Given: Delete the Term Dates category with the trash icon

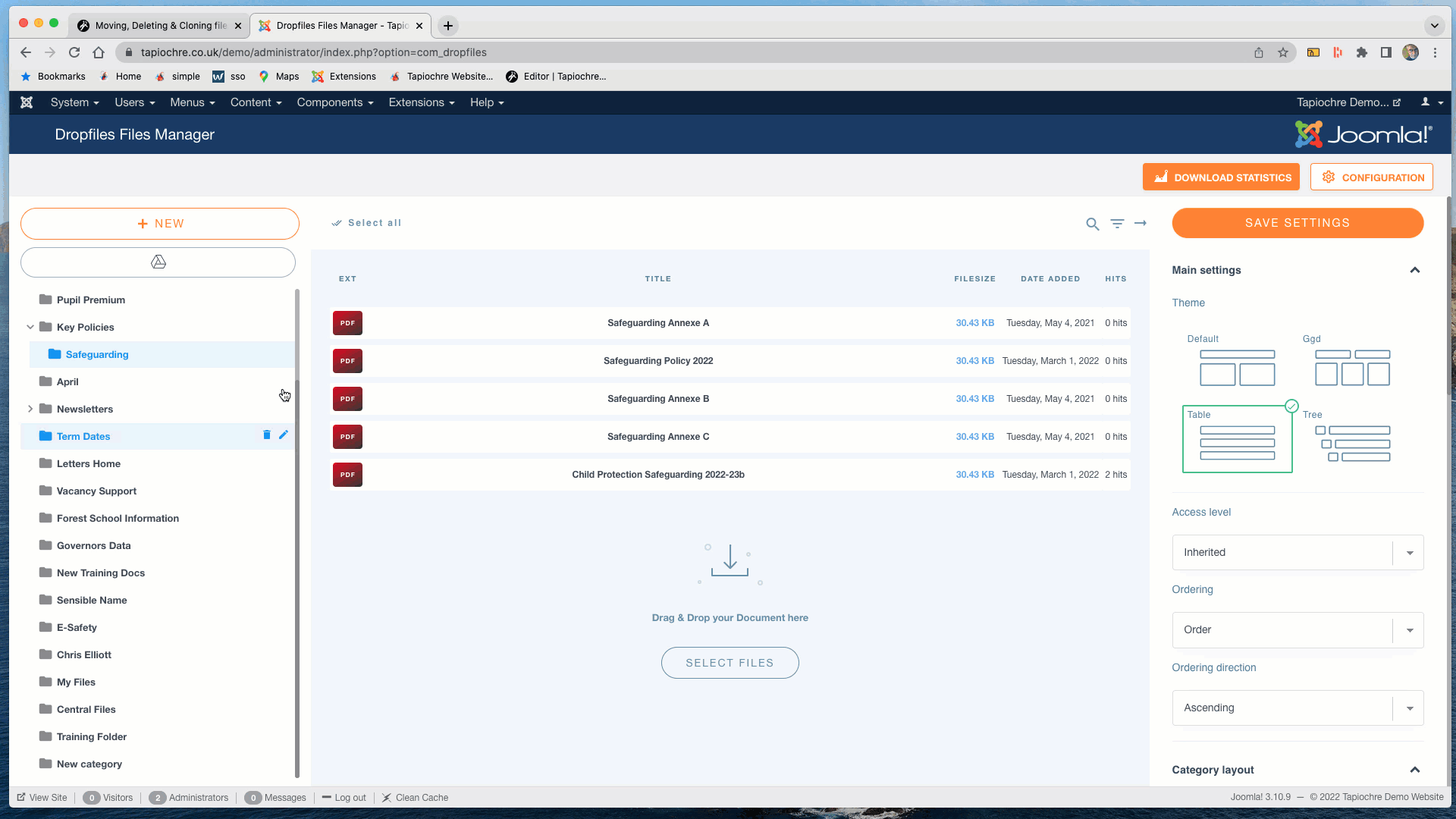Looking at the screenshot, I should [266, 435].
